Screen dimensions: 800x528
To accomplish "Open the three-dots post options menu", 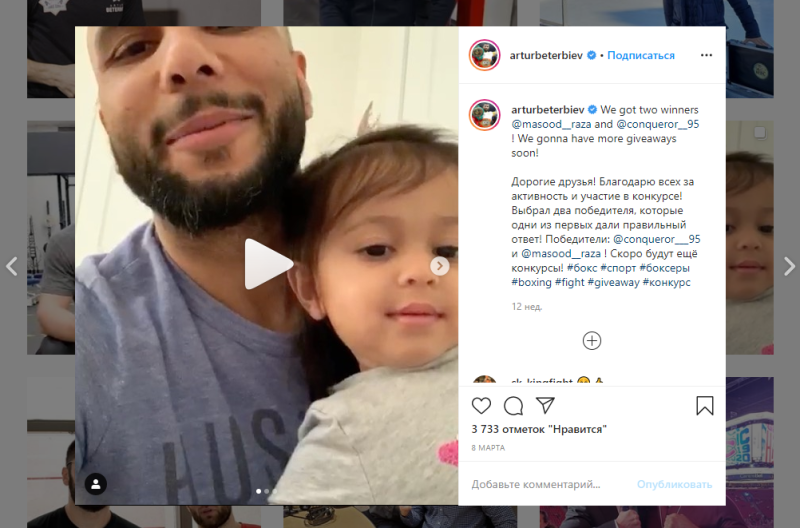I will (x=706, y=55).
